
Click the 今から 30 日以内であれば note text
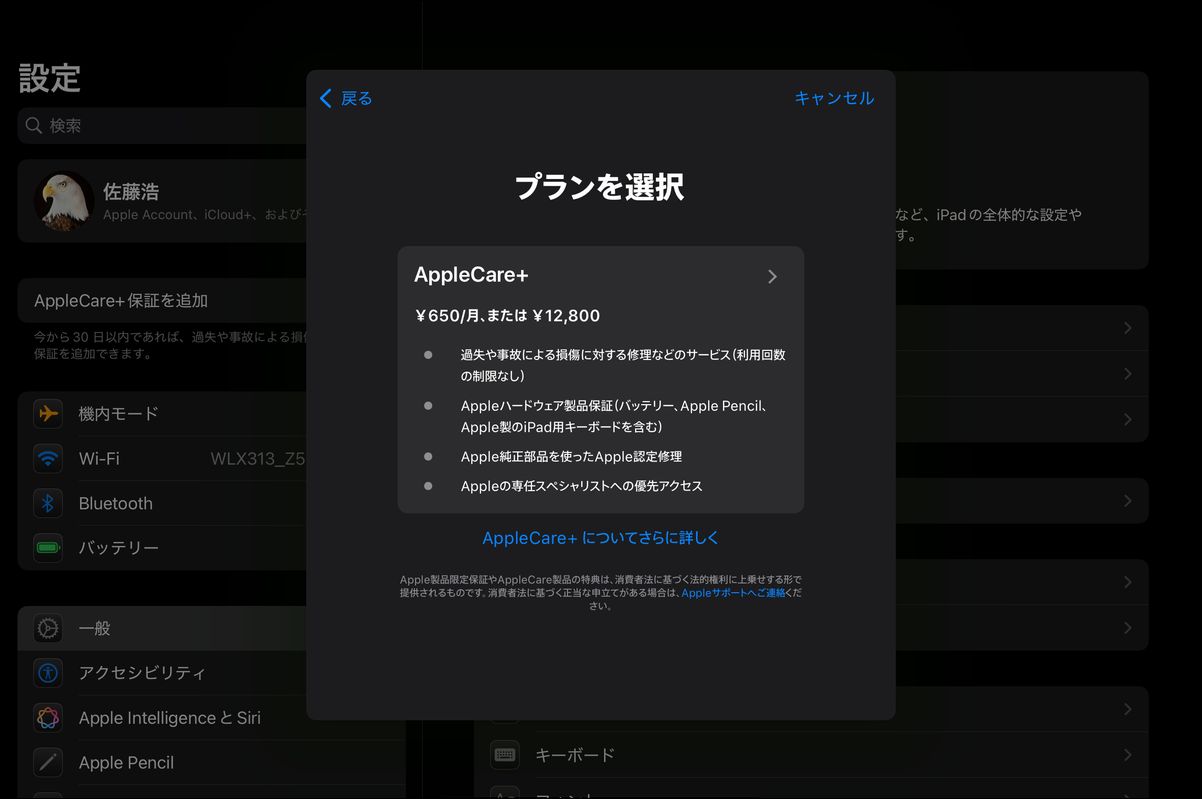point(170,345)
